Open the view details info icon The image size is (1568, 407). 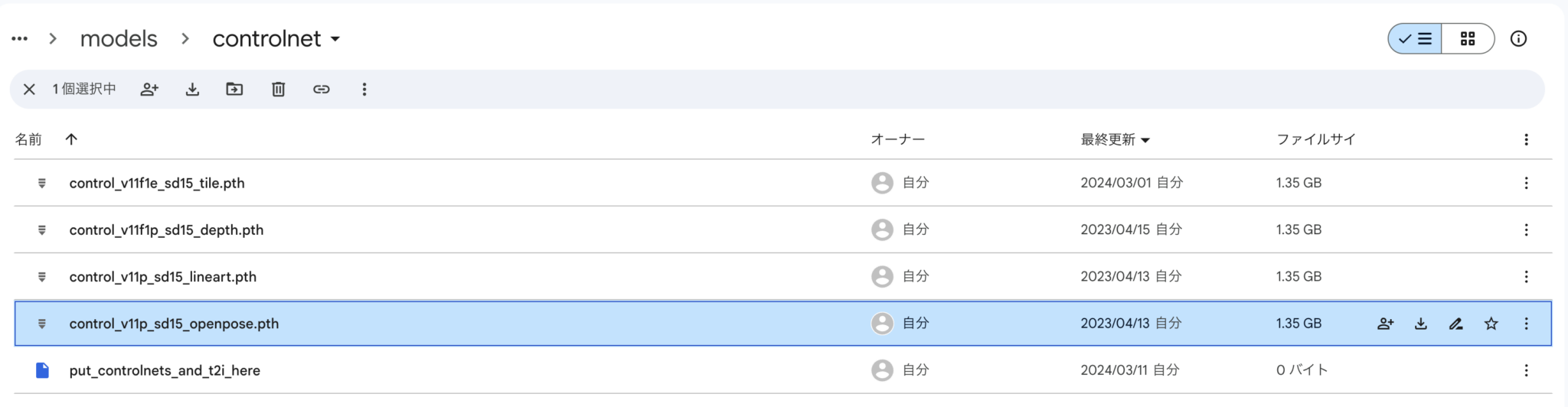point(1518,39)
